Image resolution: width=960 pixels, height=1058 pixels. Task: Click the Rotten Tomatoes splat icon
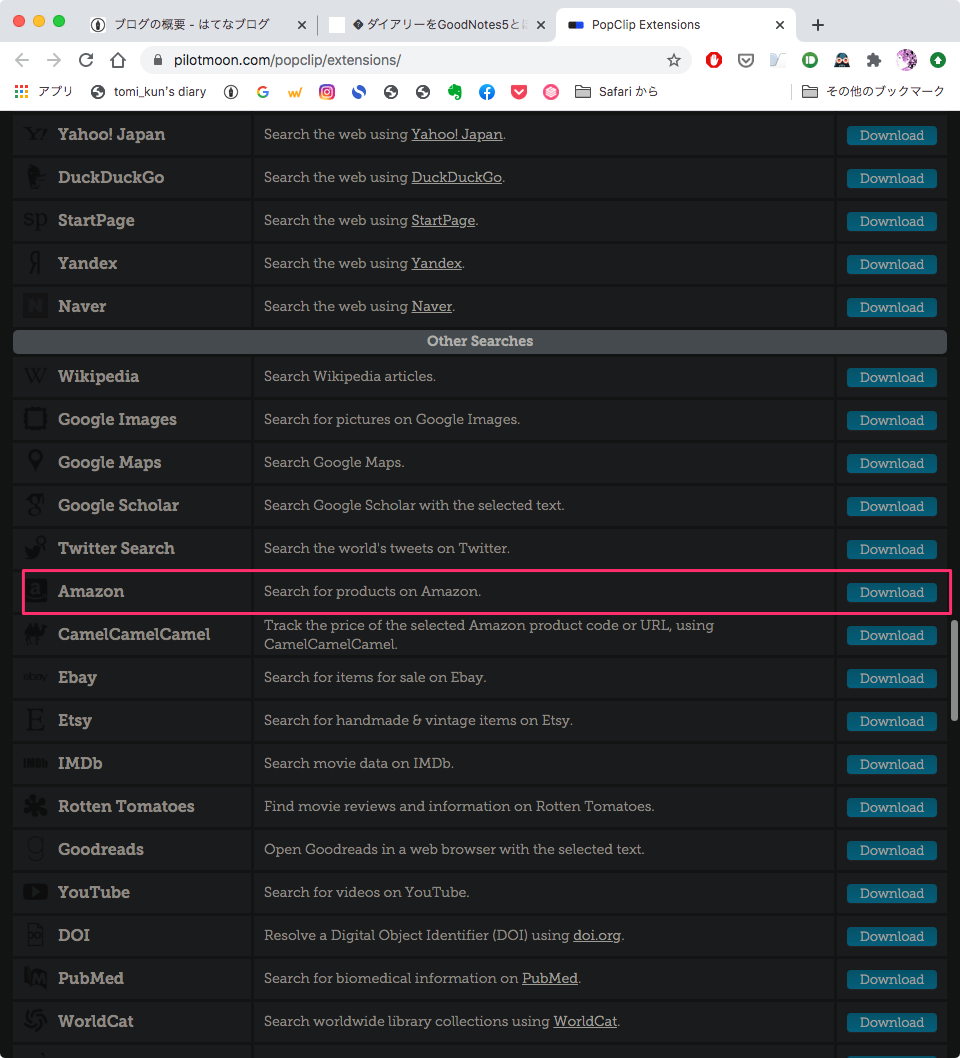(35, 806)
